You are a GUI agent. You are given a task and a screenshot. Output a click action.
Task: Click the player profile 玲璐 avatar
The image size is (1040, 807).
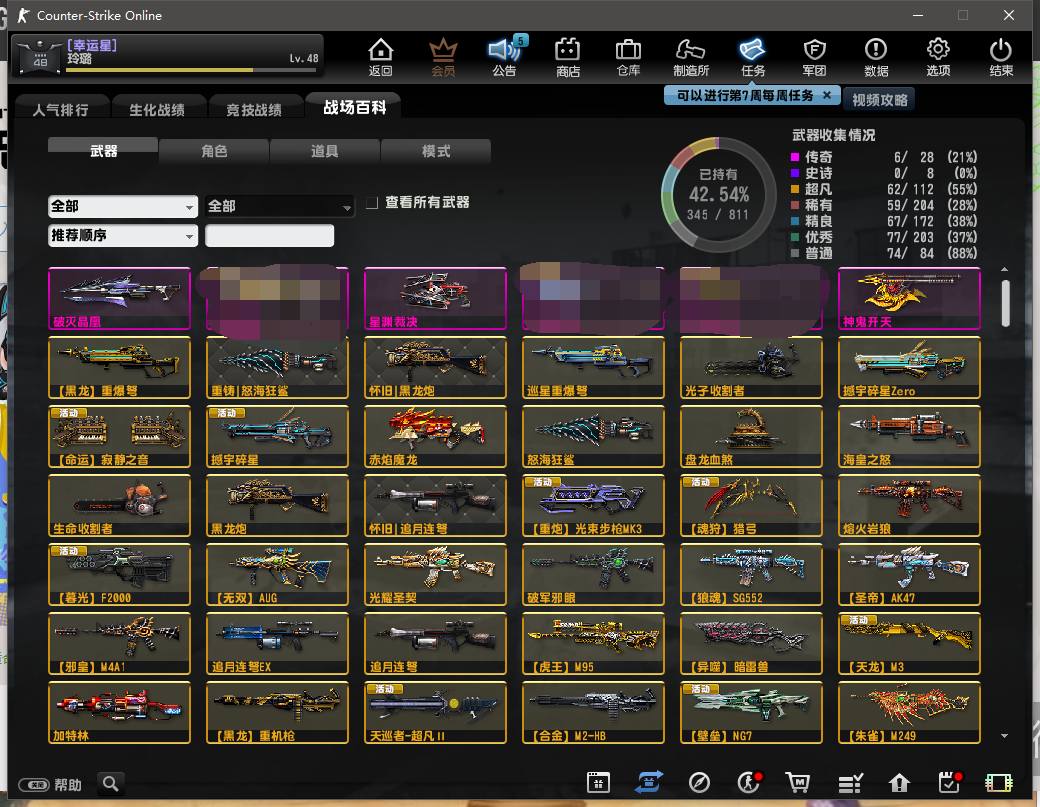click(x=40, y=56)
